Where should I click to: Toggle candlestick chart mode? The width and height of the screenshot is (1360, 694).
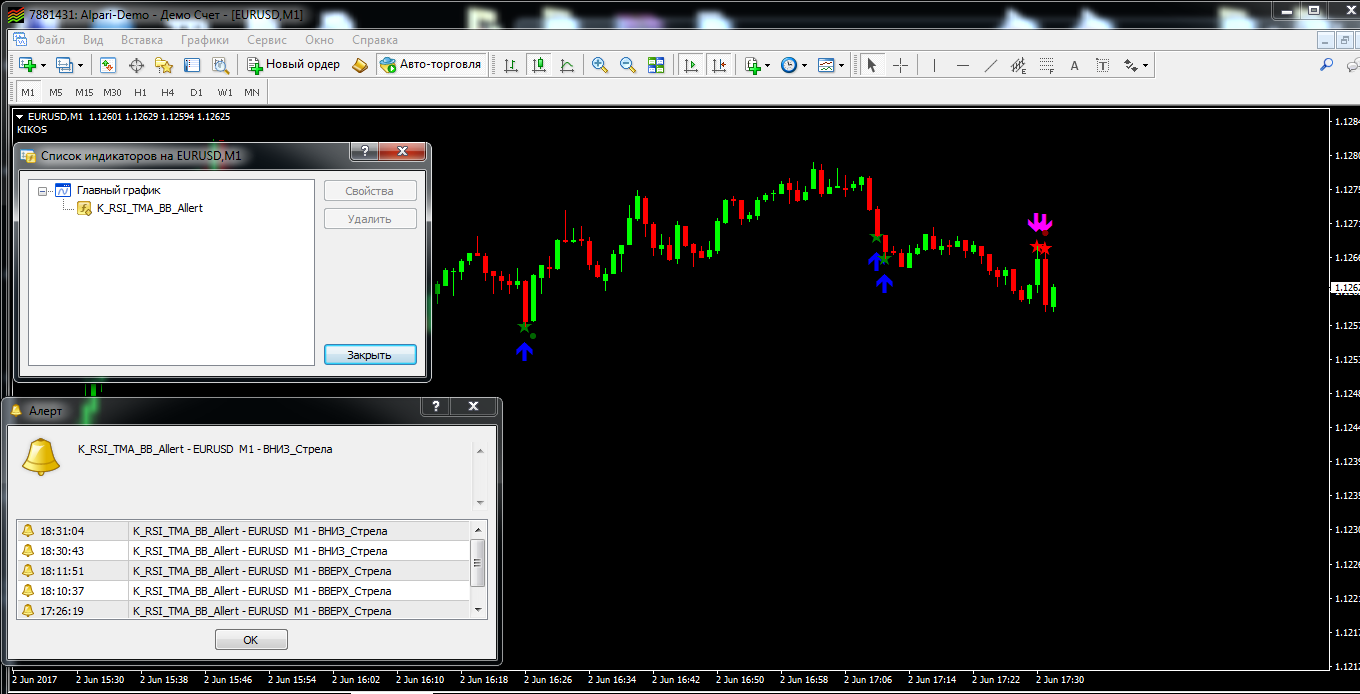point(539,65)
